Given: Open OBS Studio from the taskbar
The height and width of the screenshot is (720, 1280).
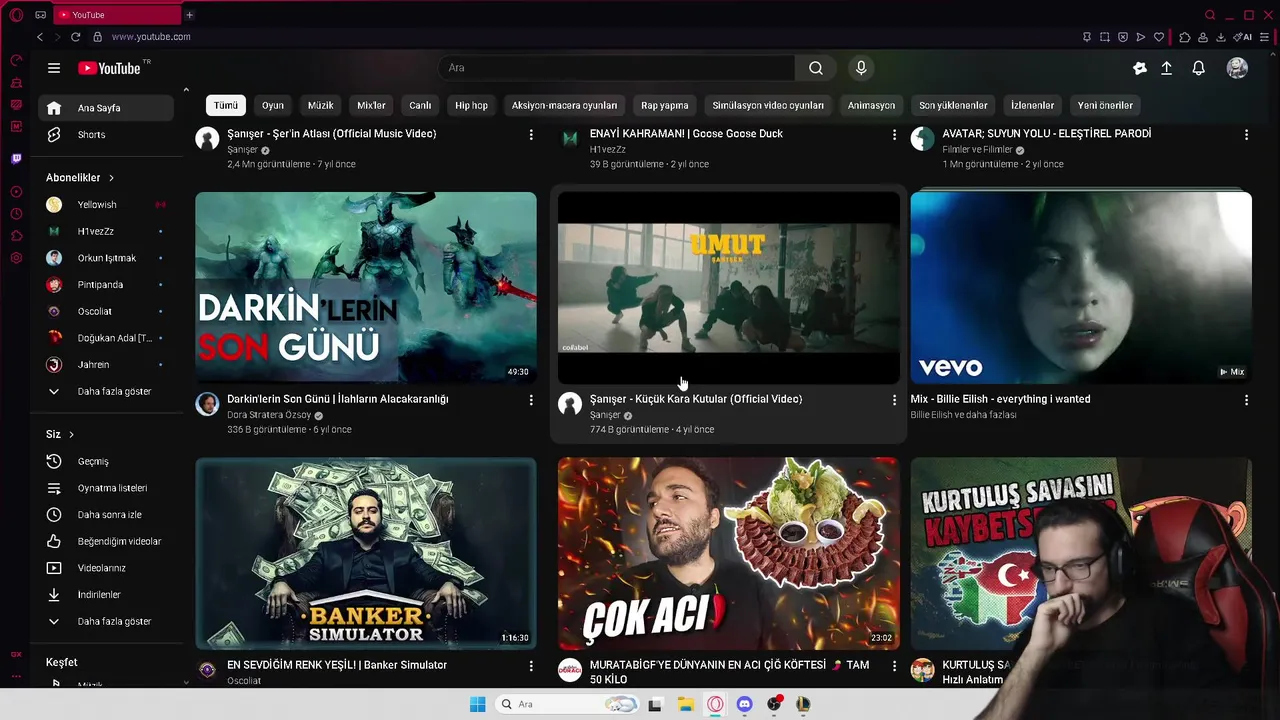Looking at the screenshot, I should pos(773,704).
